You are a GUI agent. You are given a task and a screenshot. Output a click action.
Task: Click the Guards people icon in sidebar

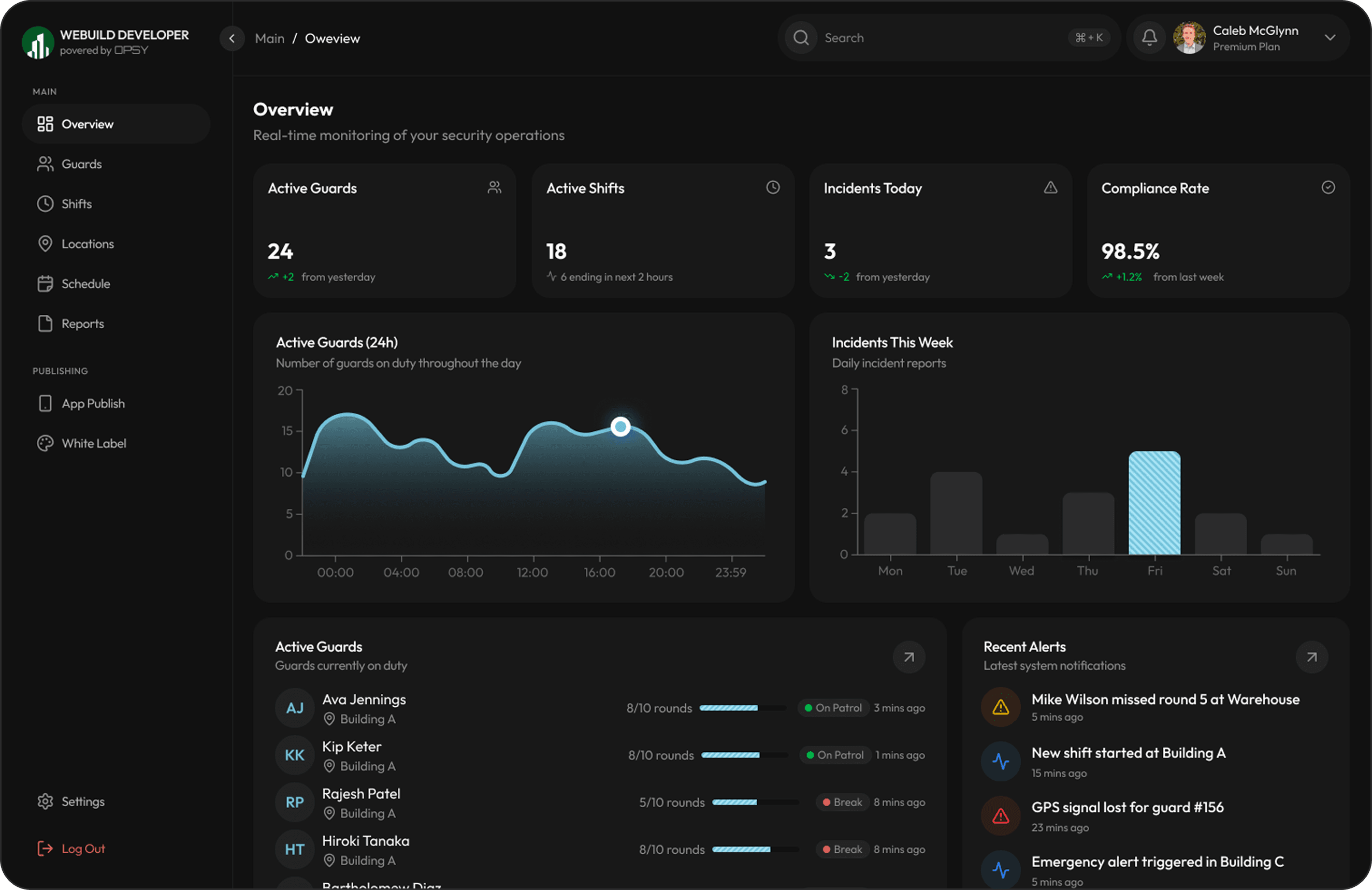point(45,164)
